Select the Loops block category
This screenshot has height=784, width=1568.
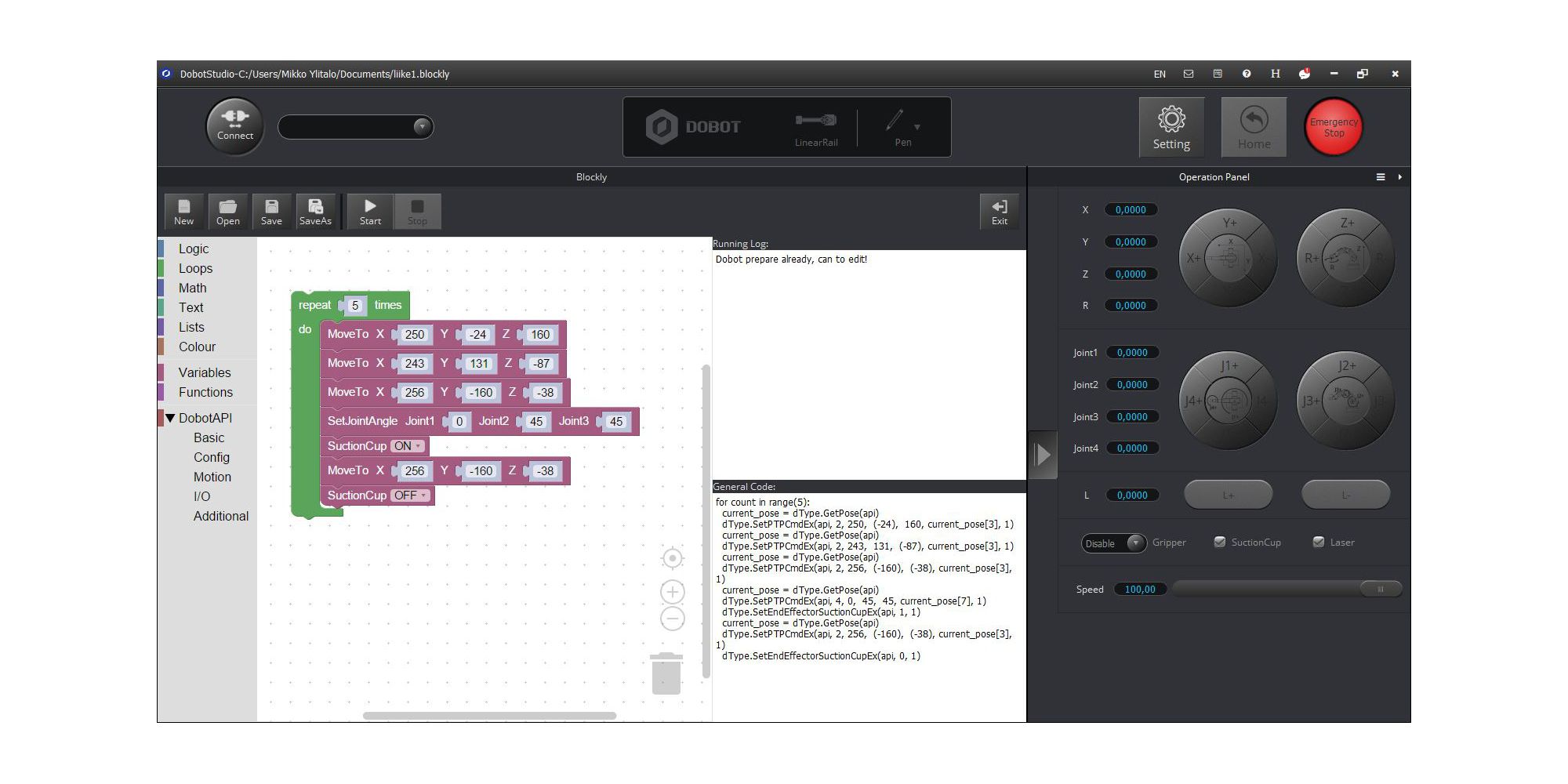[195, 268]
